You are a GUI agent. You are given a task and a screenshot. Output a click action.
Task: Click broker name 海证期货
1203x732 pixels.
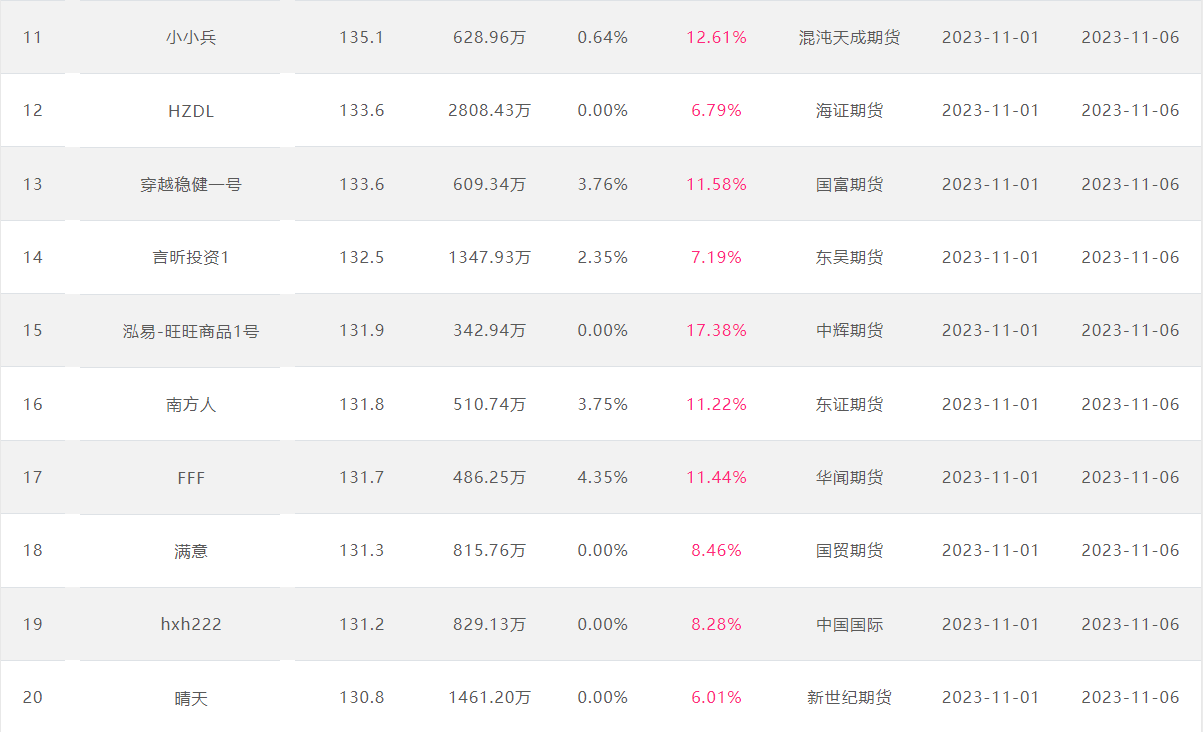[849, 111]
